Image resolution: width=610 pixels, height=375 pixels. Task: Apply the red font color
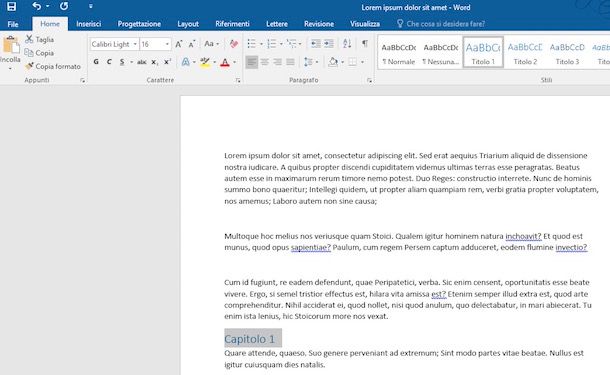[225, 62]
